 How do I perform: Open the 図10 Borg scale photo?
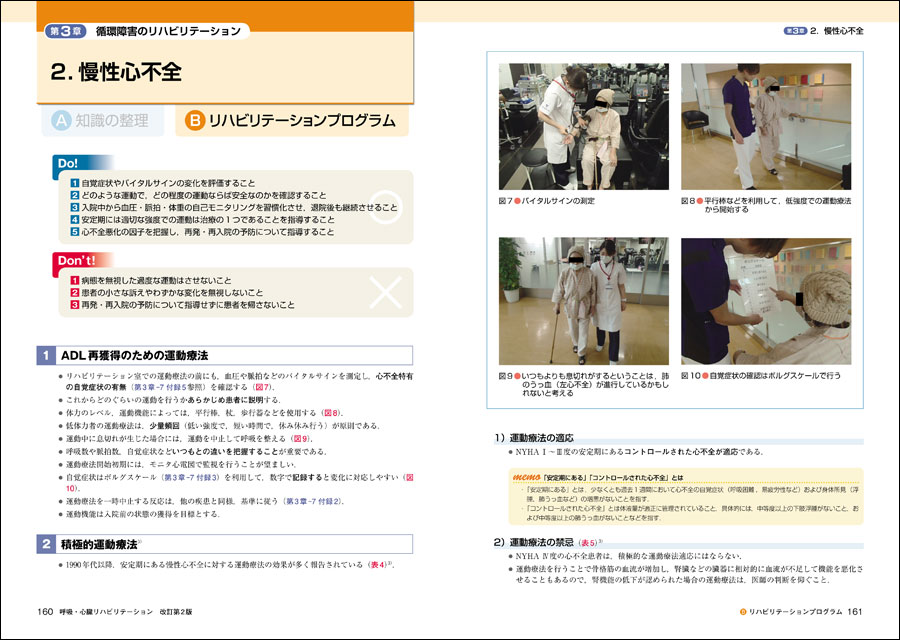pyautogui.click(x=766, y=300)
